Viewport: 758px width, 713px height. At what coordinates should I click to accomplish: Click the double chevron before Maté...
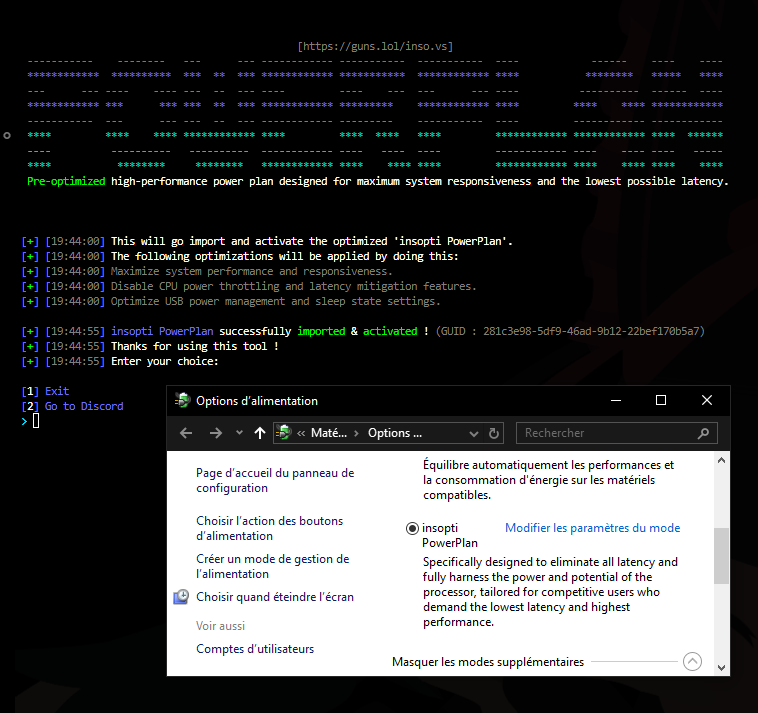tap(301, 433)
